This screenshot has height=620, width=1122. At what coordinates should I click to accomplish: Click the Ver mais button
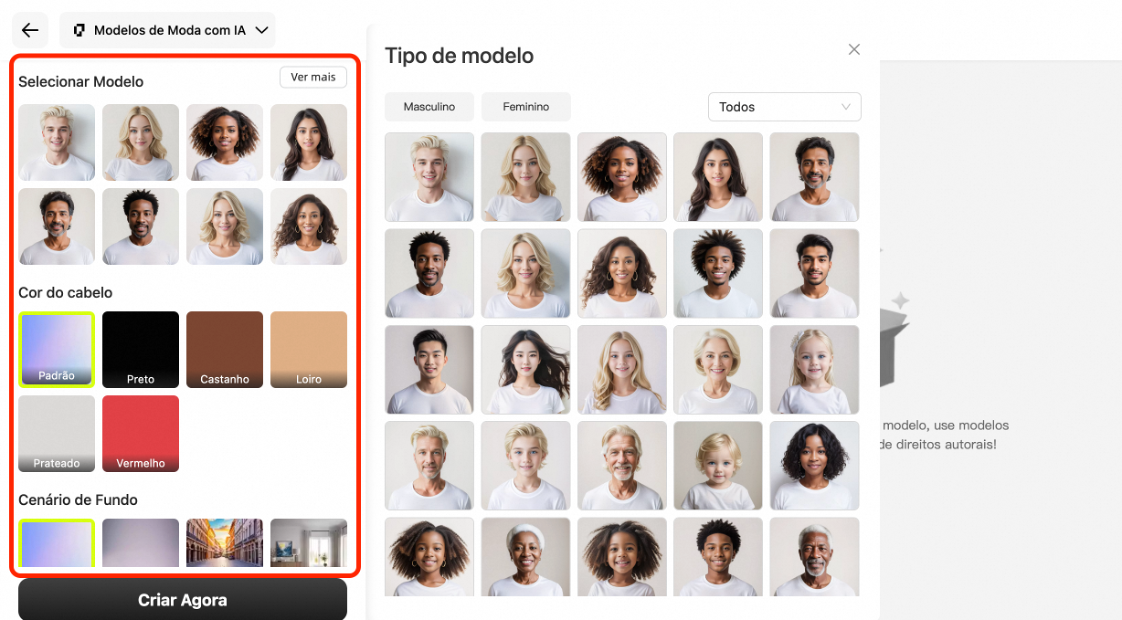(313, 77)
